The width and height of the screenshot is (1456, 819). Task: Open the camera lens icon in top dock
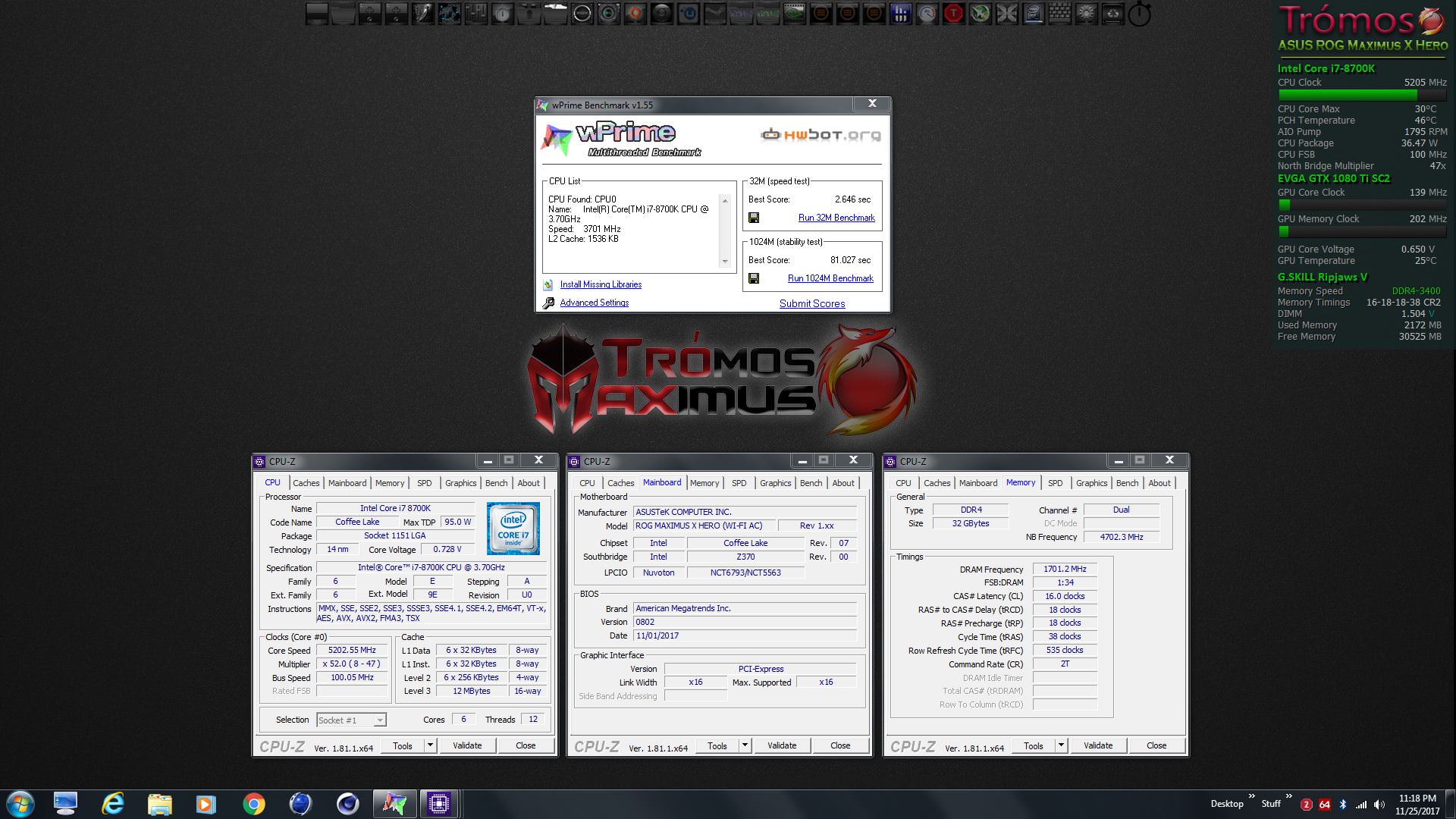coord(608,13)
